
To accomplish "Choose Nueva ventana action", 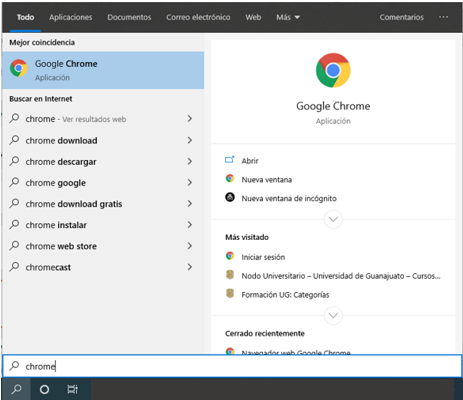I will click(267, 180).
